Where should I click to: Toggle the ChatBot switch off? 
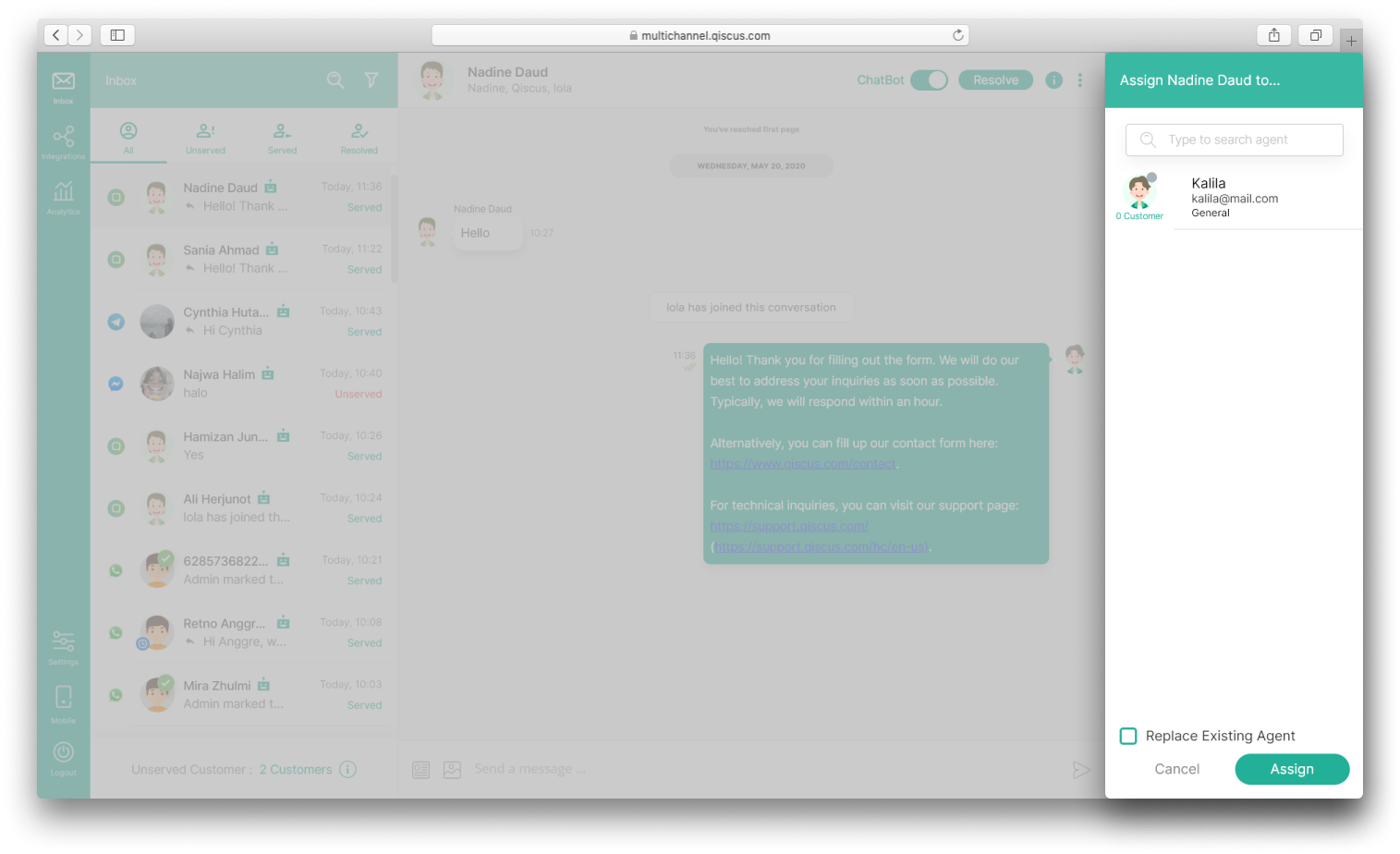929,80
